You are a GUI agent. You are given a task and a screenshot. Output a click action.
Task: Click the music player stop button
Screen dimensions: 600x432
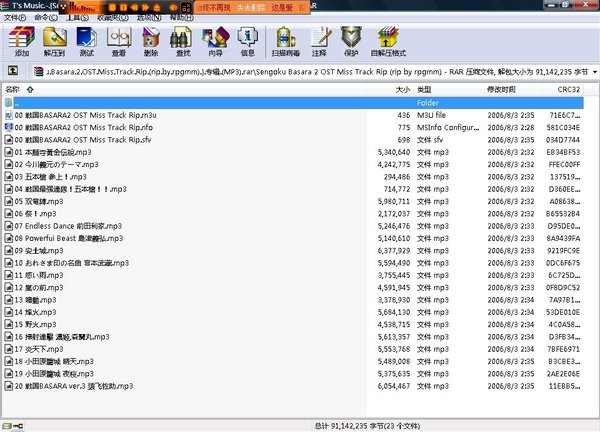click(112, 7)
